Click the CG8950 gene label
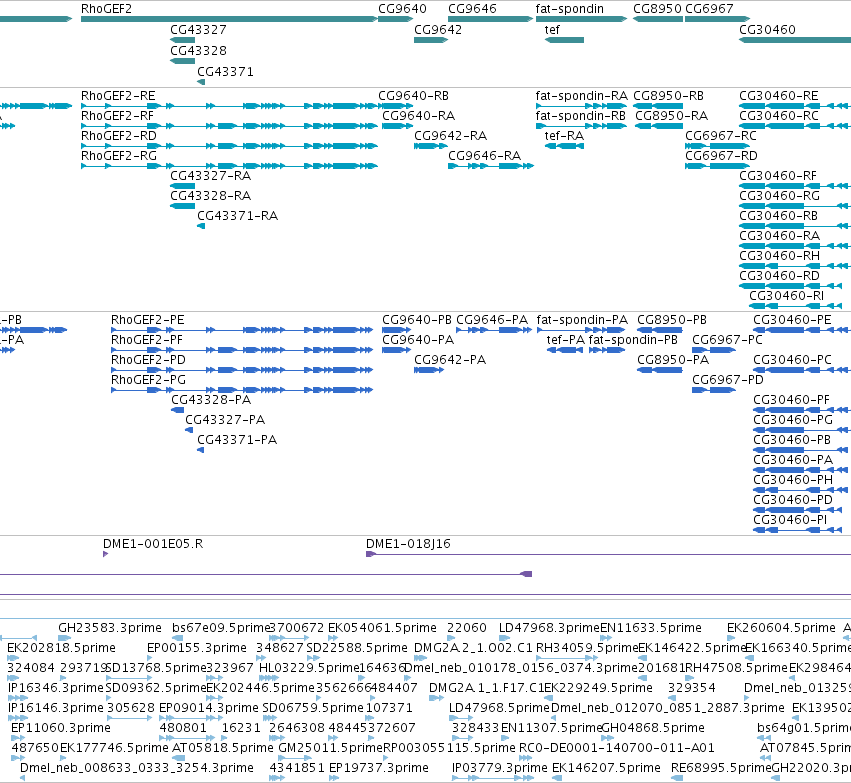Image resolution: width=851 pixels, height=783 pixels. [657, 9]
